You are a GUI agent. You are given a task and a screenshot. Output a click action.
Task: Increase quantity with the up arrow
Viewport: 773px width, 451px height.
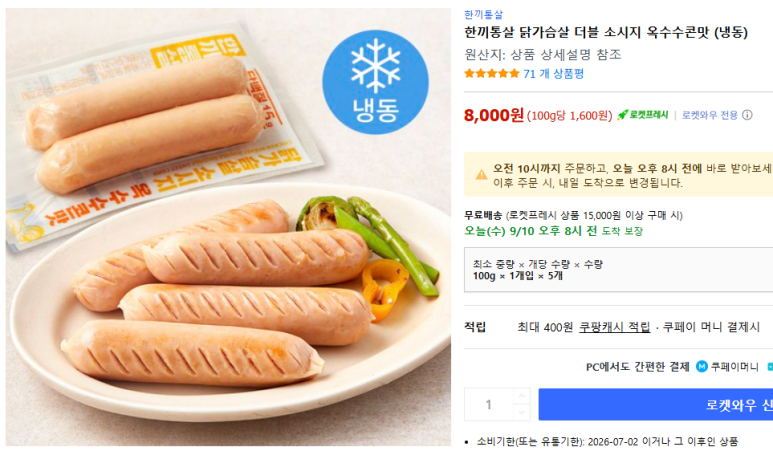click(521, 396)
